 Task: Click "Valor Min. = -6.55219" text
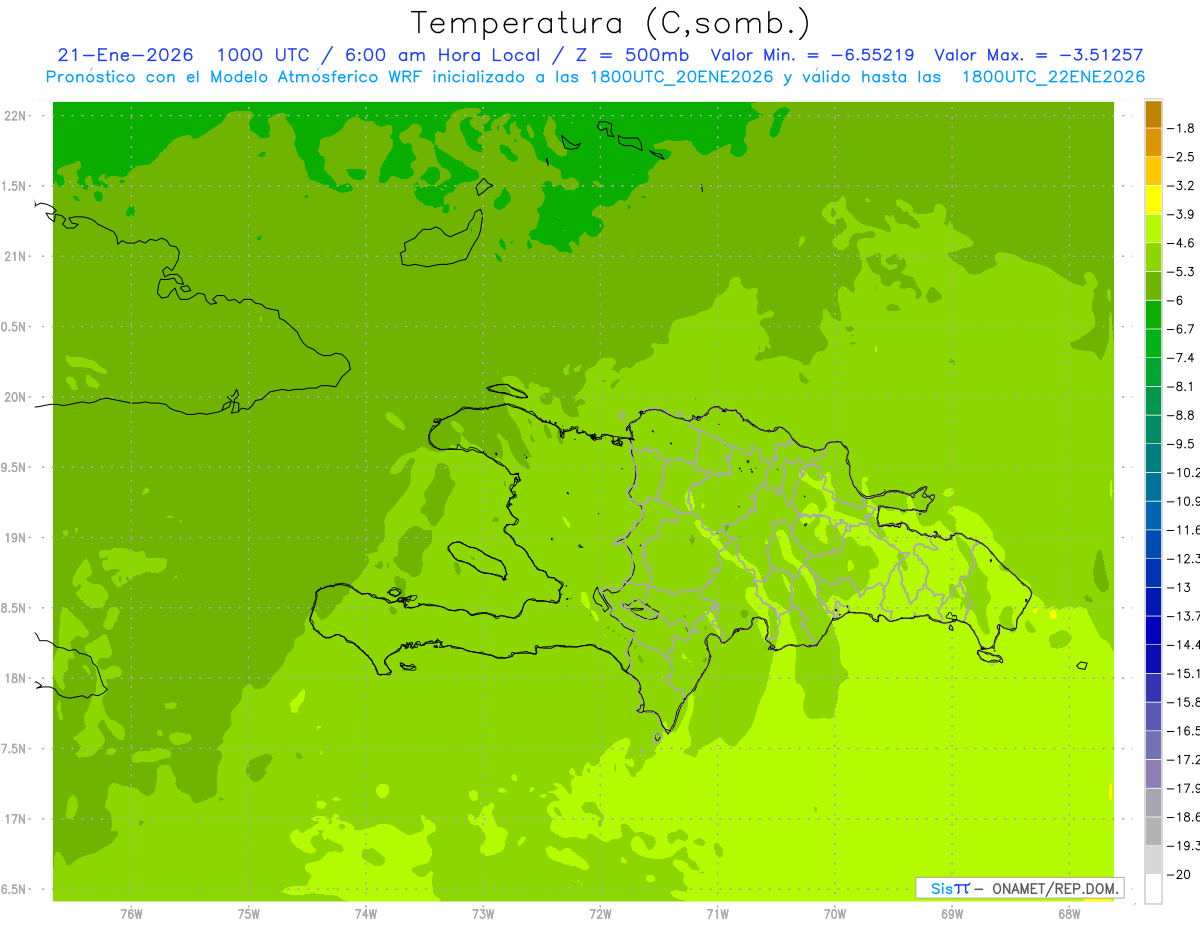tap(811, 55)
